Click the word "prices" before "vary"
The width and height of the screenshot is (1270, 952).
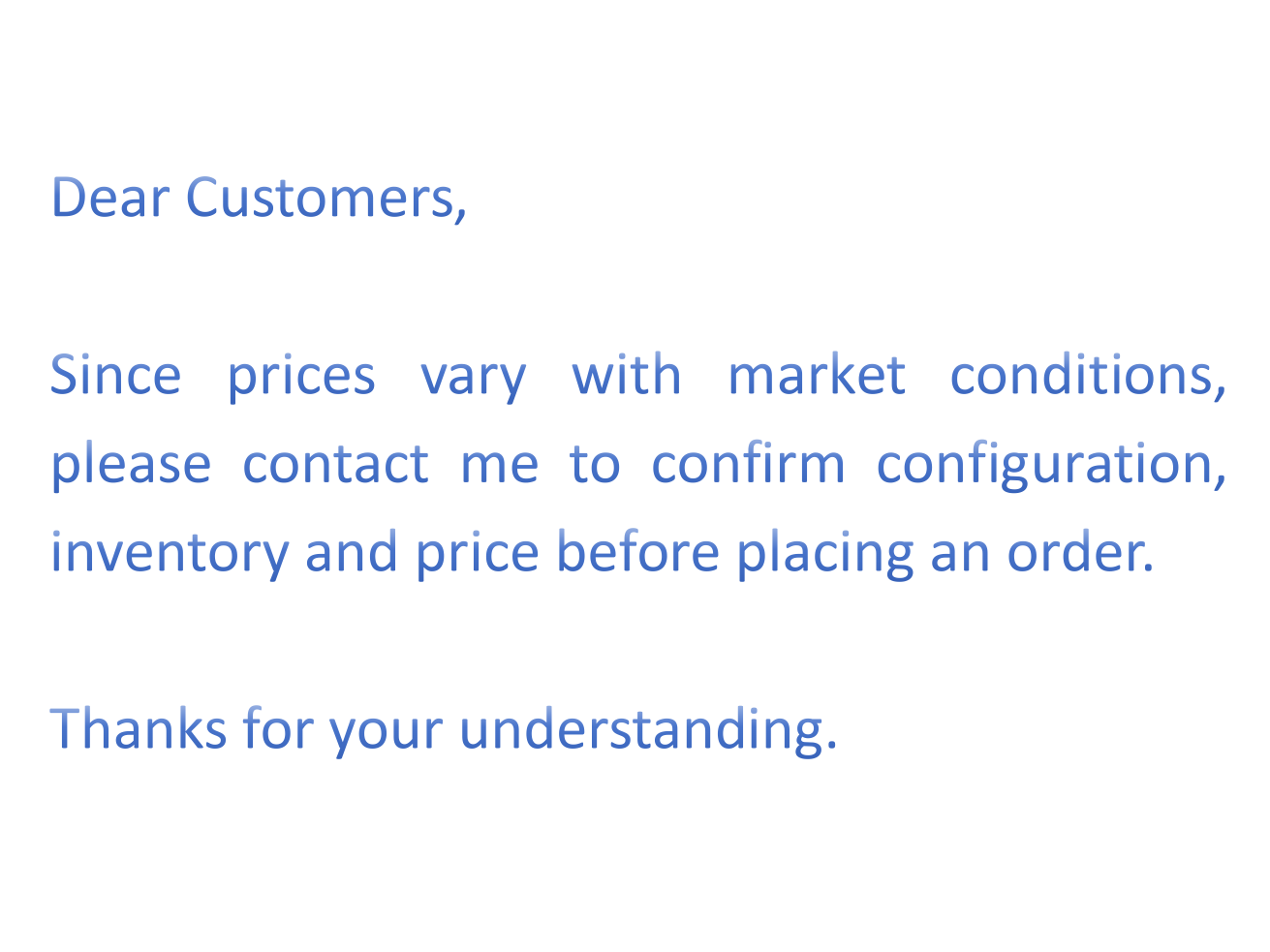300,376
